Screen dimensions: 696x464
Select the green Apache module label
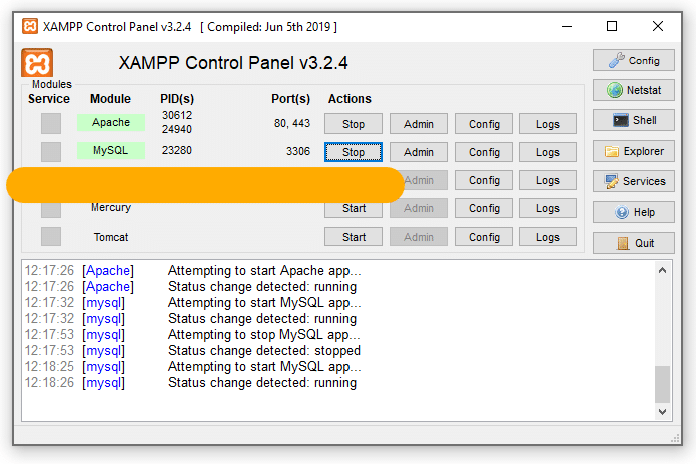pyautogui.click(x=111, y=123)
